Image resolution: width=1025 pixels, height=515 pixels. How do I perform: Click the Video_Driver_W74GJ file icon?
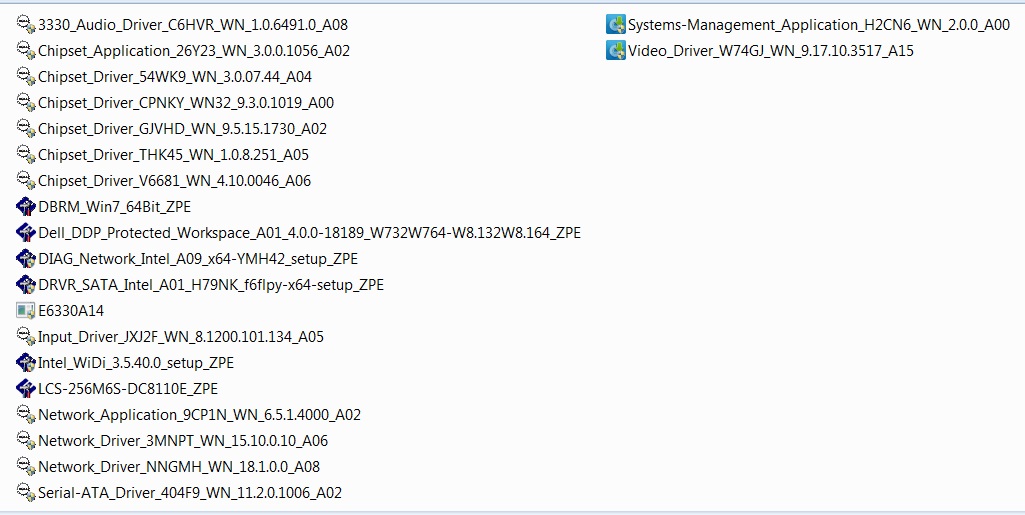(616, 51)
